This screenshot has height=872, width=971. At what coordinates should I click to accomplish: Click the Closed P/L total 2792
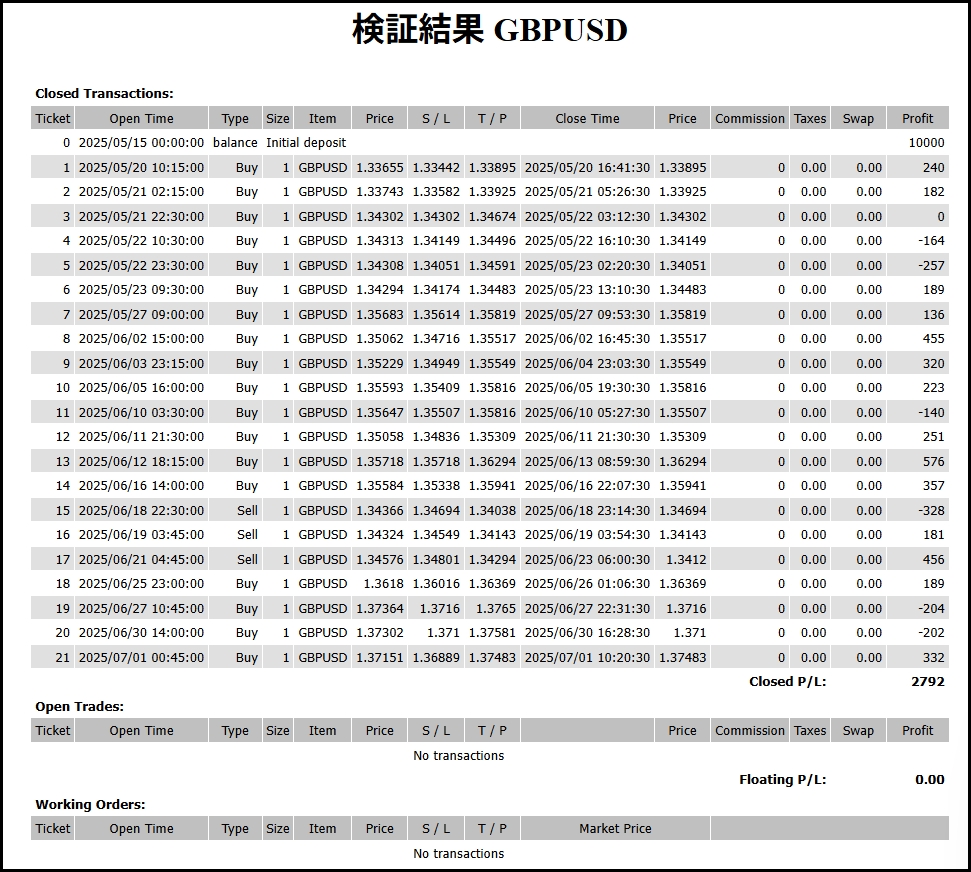point(927,682)
